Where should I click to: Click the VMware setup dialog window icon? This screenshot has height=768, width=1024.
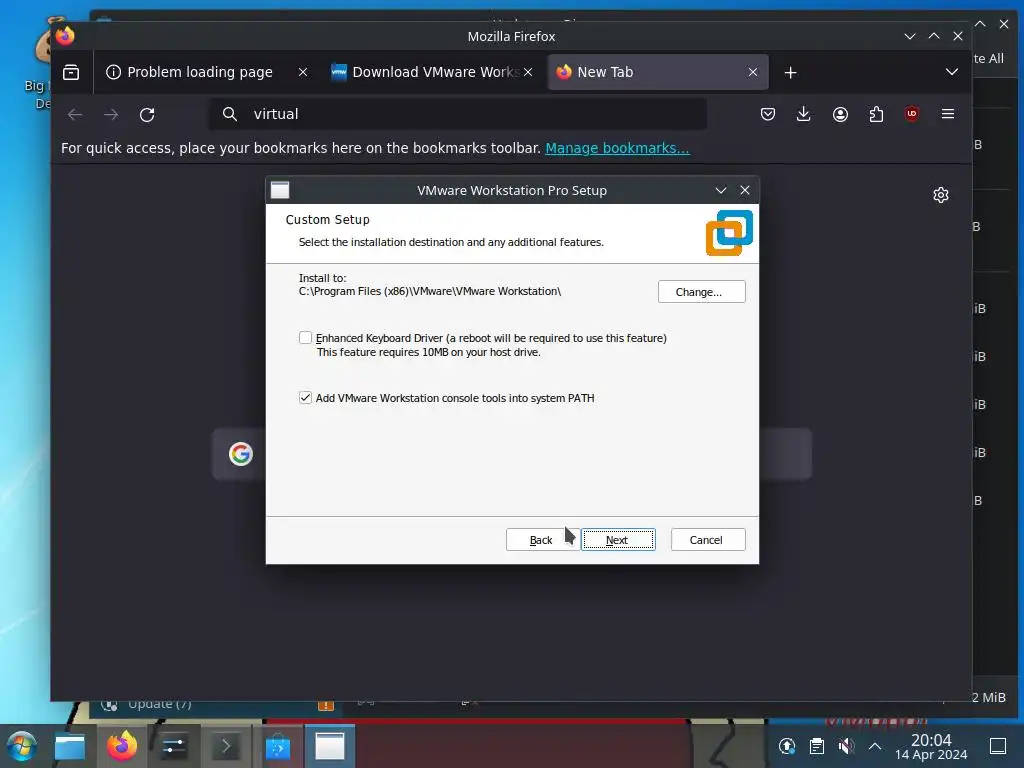pos(280,190)
